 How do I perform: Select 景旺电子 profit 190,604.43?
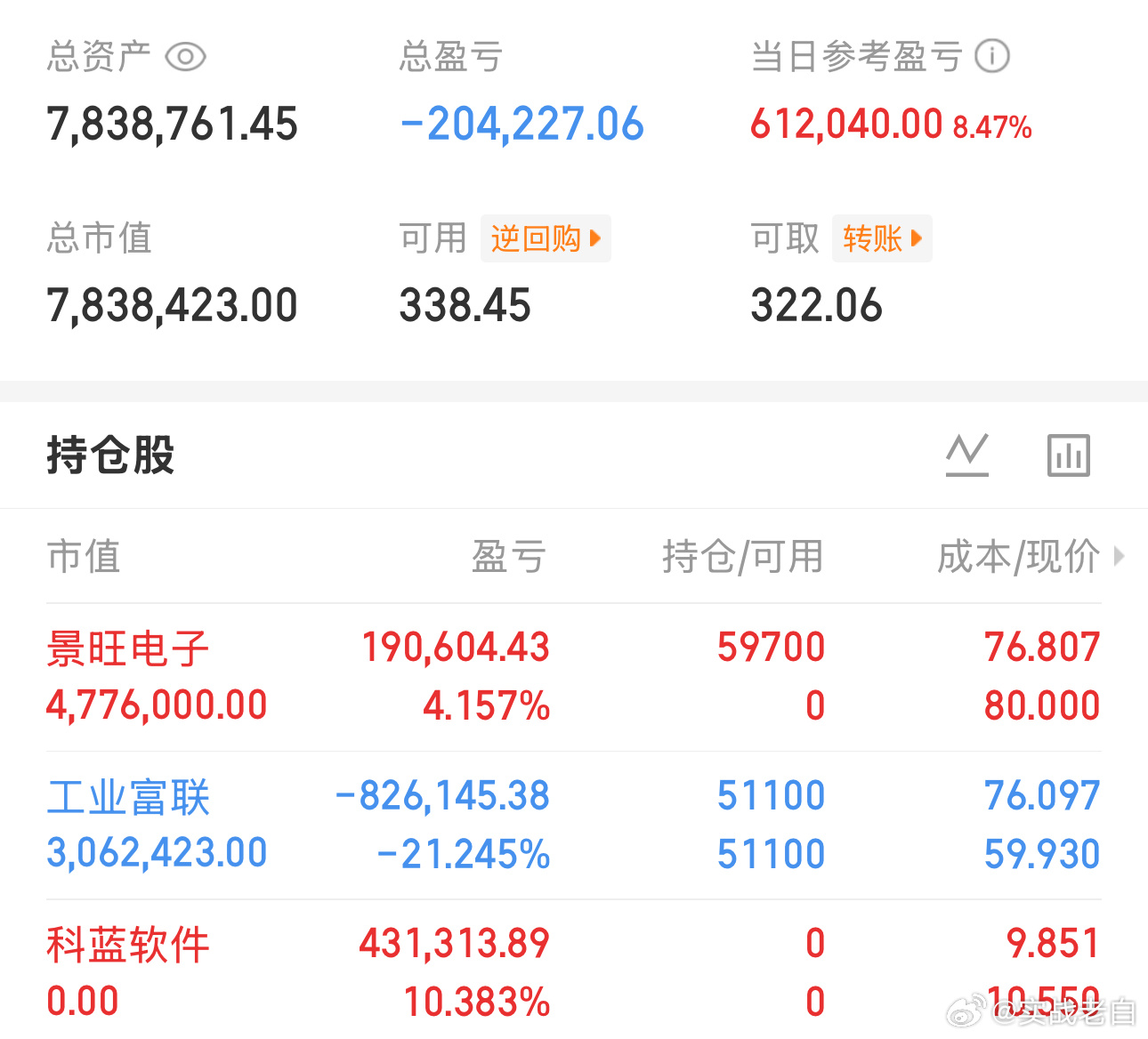click(x=456, y=648)
